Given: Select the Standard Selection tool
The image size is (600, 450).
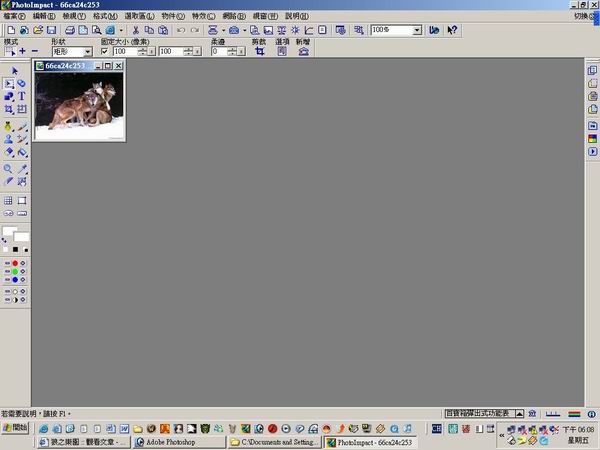Looking at the screenshot, I should (9, 83).
